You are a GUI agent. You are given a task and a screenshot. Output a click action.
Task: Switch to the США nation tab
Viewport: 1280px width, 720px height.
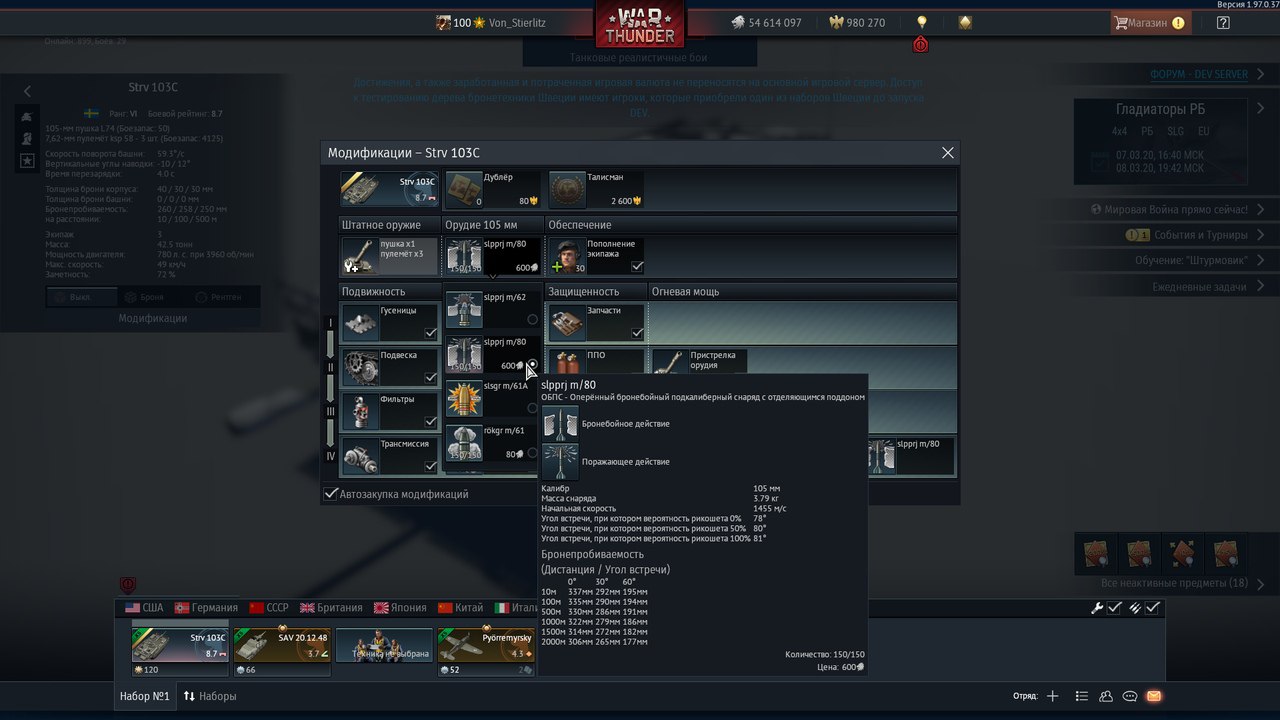click(x=144, y=607)
